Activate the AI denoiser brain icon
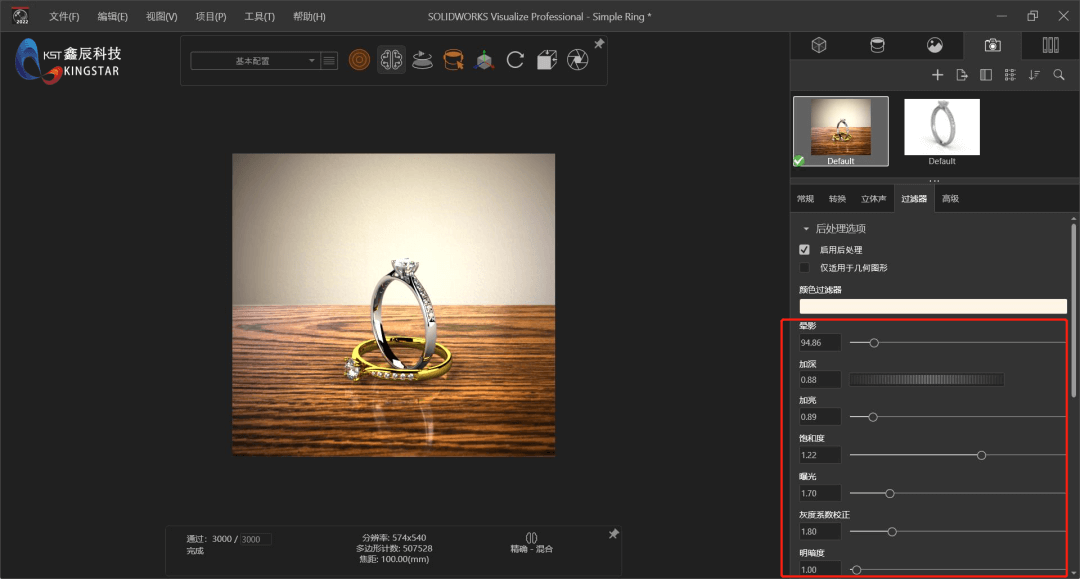The height and width of the screenshot is (579, 1080). pos(391,59)
